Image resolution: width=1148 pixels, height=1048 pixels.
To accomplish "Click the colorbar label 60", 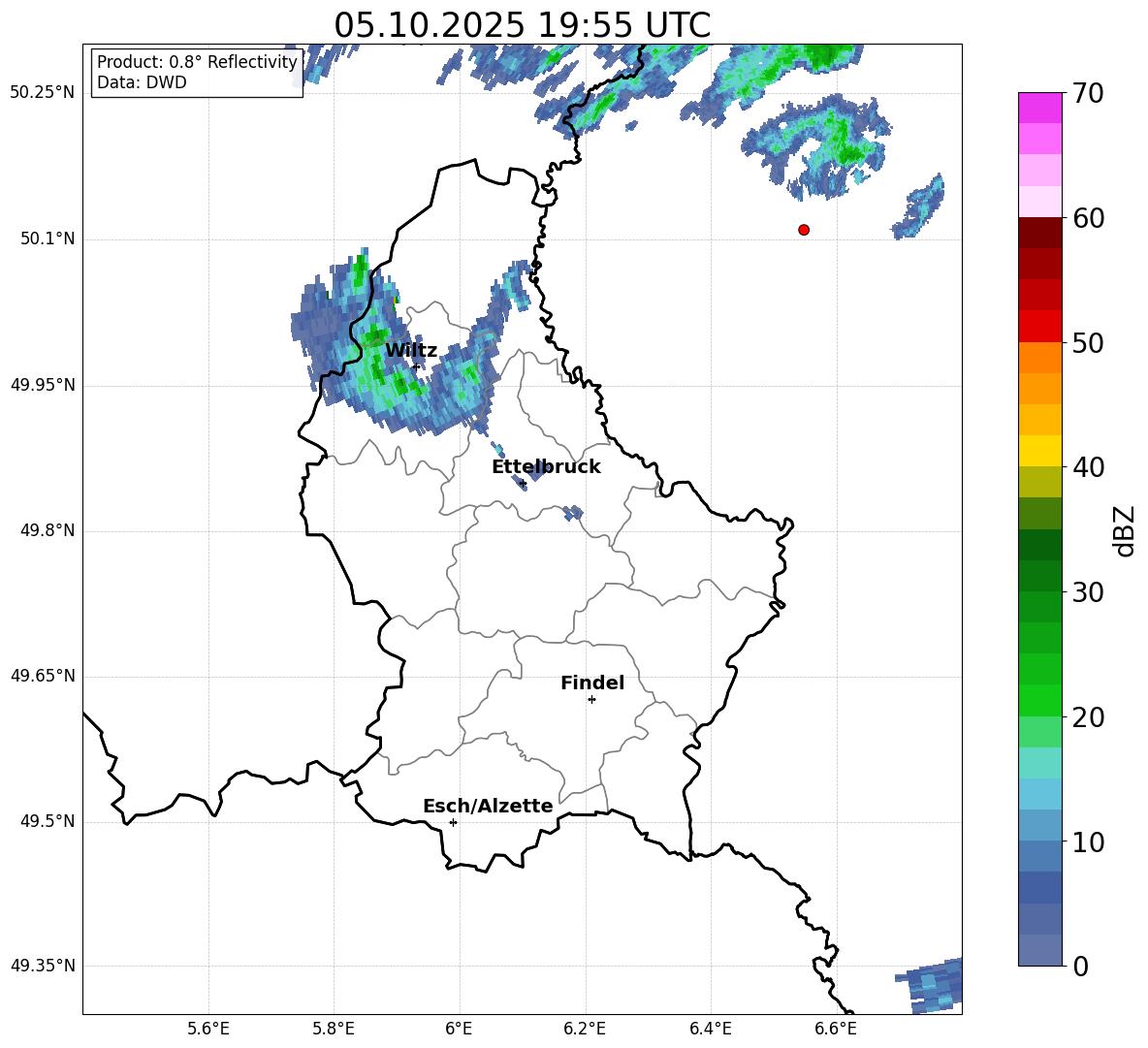I will 1088,218.
